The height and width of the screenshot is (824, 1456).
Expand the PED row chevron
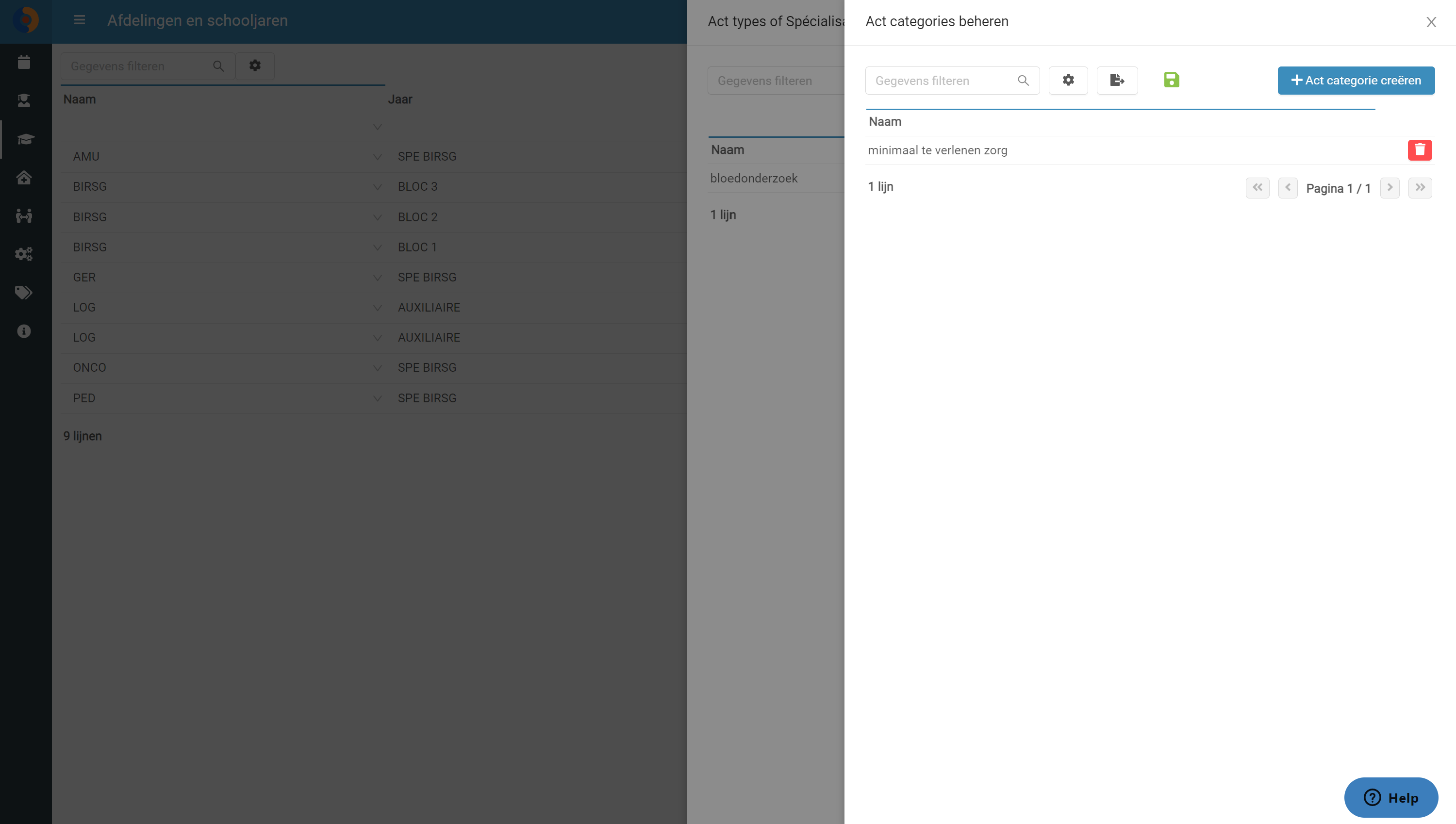pos(377,398)
